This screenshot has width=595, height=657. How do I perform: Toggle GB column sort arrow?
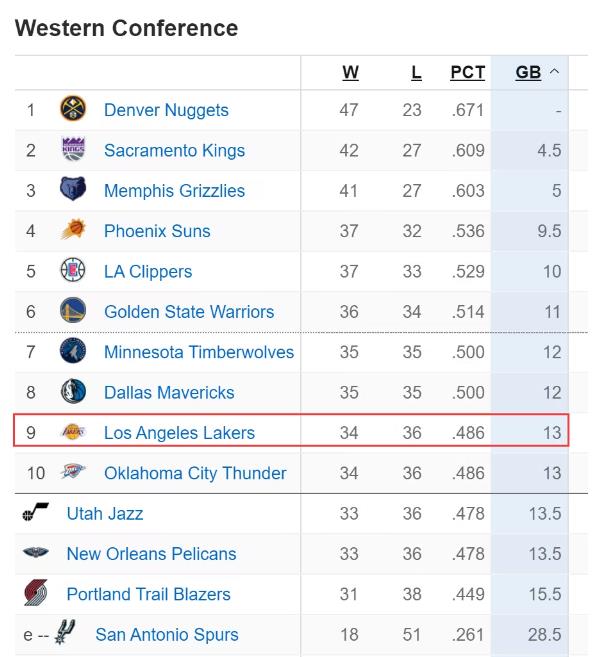tap(554, 72)
